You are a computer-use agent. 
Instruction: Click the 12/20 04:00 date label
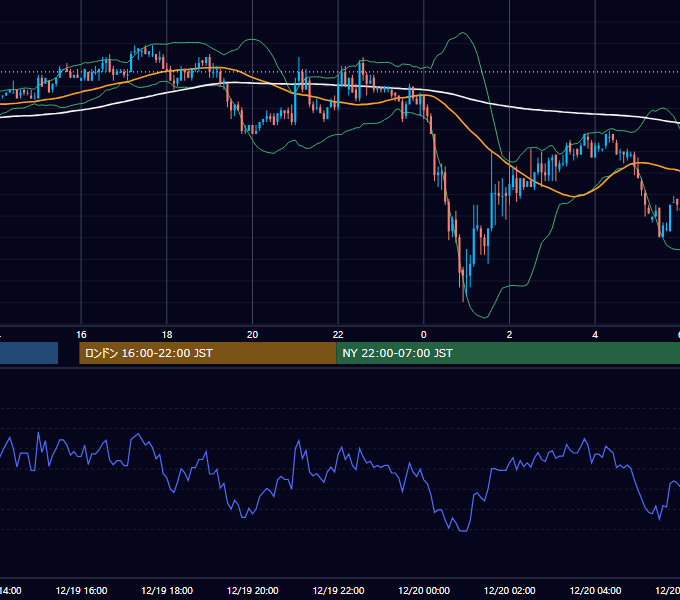coord(595,590)
